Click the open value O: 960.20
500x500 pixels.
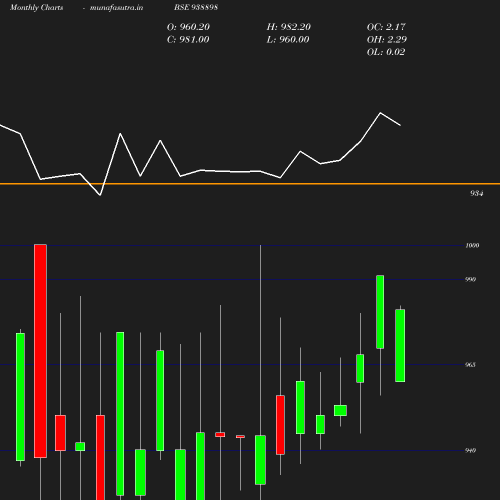point(188,27)
